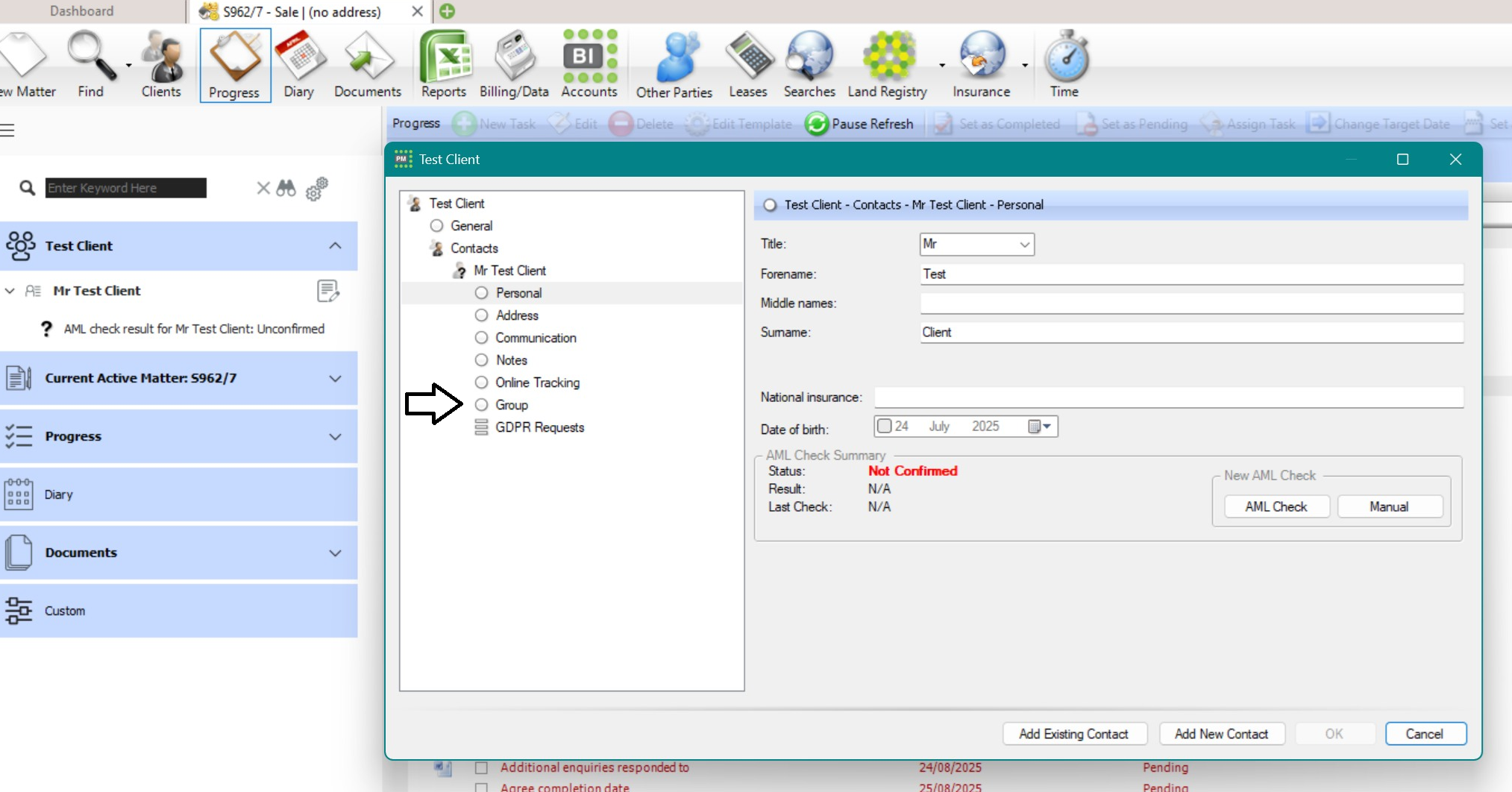1512x792 pixels.
Task: Expand the Documents sidebar section
Action: (336, 553)
